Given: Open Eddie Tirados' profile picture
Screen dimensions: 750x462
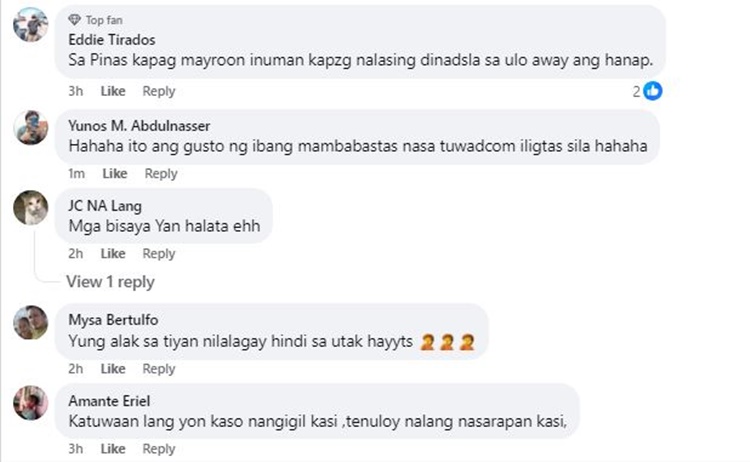Looking at the screenshot, I should pos(31,24).
